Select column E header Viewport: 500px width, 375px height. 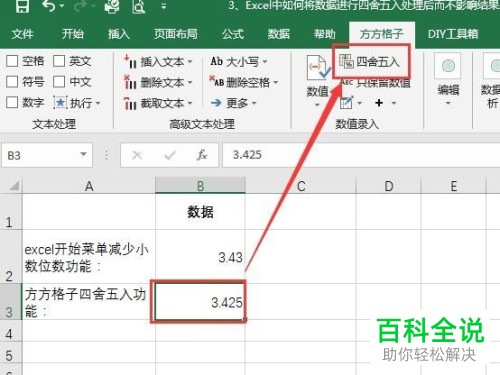coord(454,186)
